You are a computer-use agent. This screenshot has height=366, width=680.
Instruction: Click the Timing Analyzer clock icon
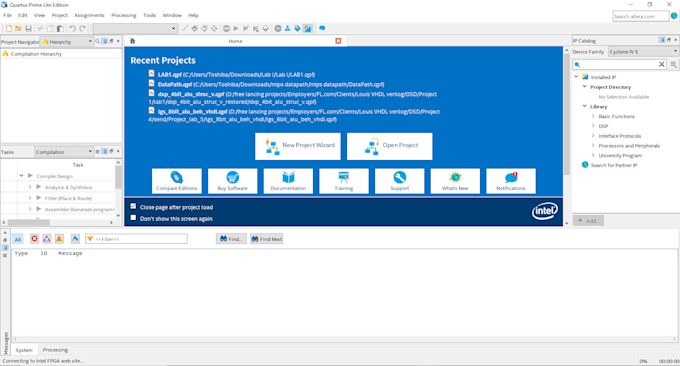coord(278,29)
